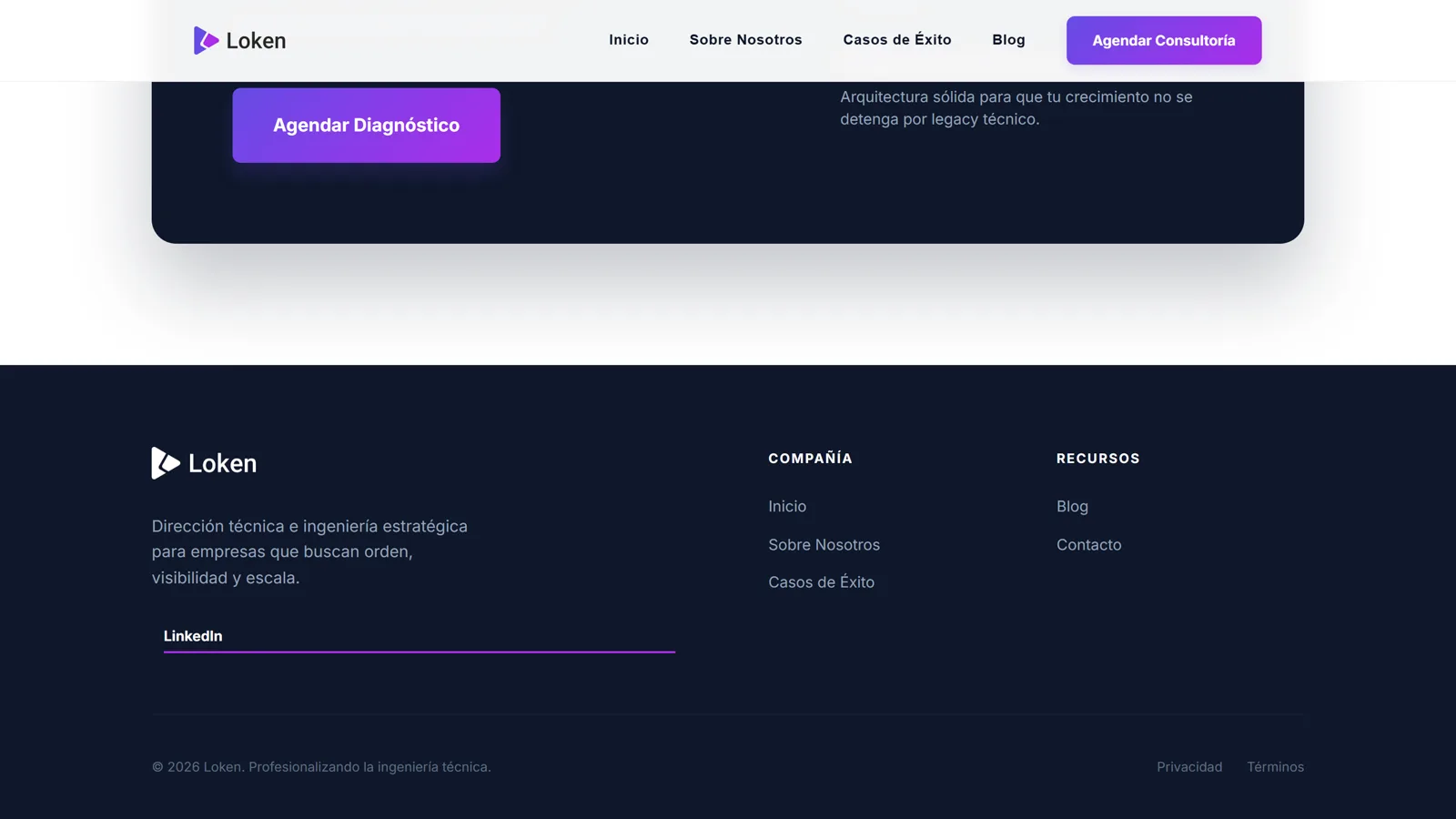1456x819 pixels.
Task: Click the COMPAÑÍA footer heading
Action: 810,459
